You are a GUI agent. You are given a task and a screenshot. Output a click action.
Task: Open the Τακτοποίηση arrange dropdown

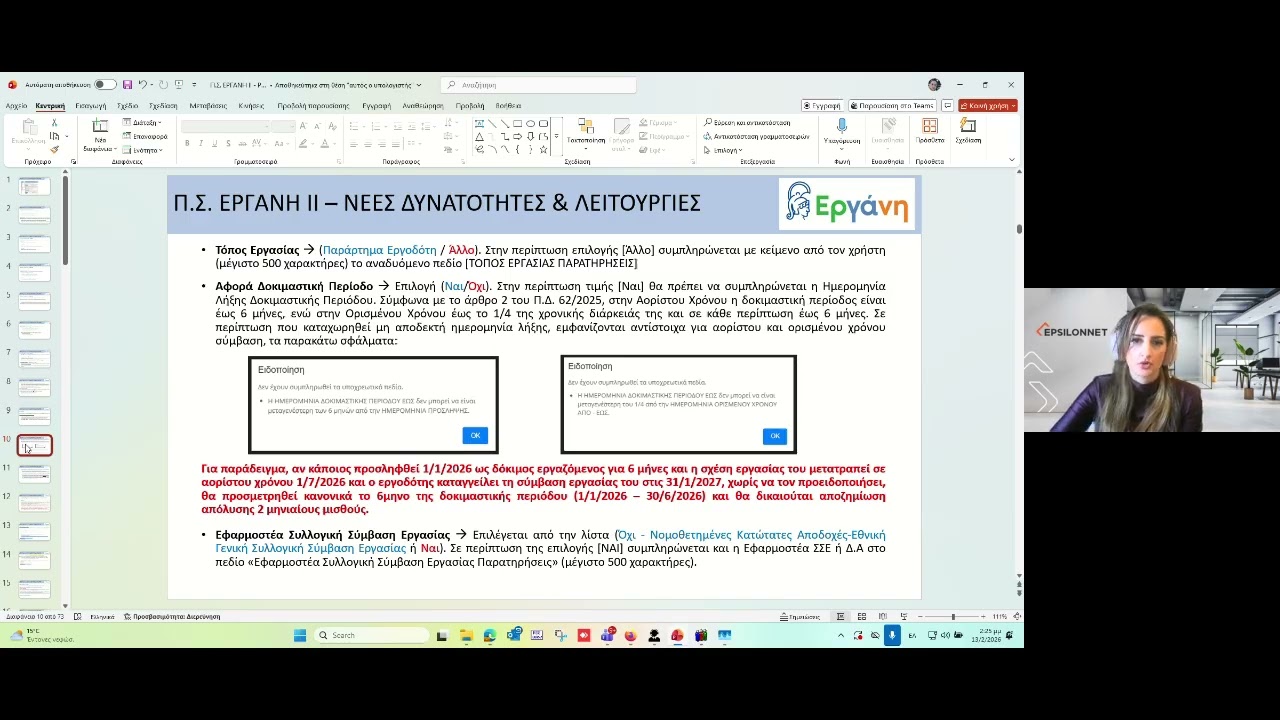[x=586, y=135]
